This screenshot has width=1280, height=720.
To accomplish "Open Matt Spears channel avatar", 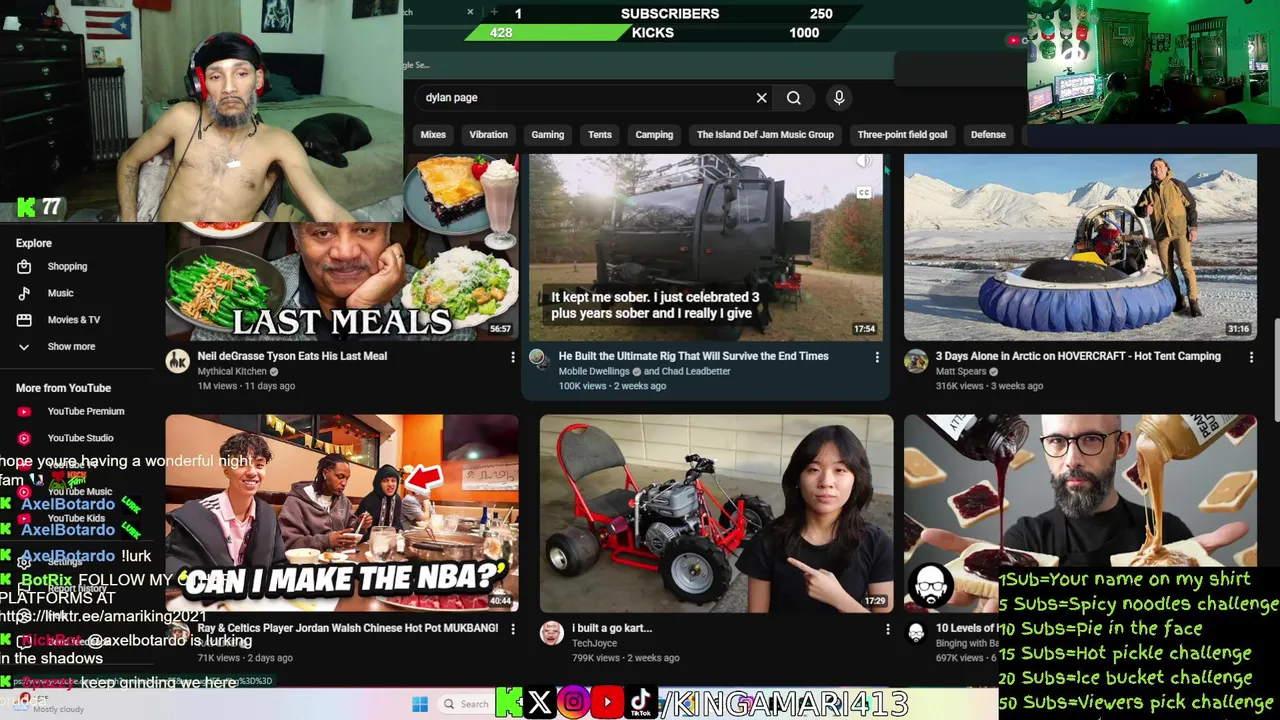I will coord(916,362).
